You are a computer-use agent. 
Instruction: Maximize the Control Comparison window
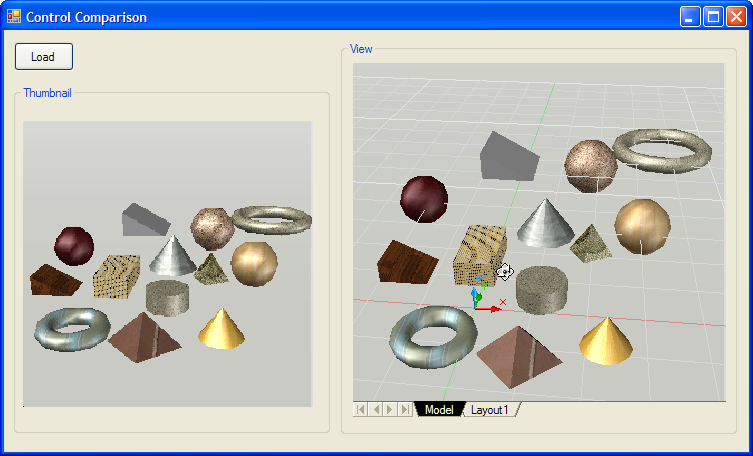(x=713, y=17)
